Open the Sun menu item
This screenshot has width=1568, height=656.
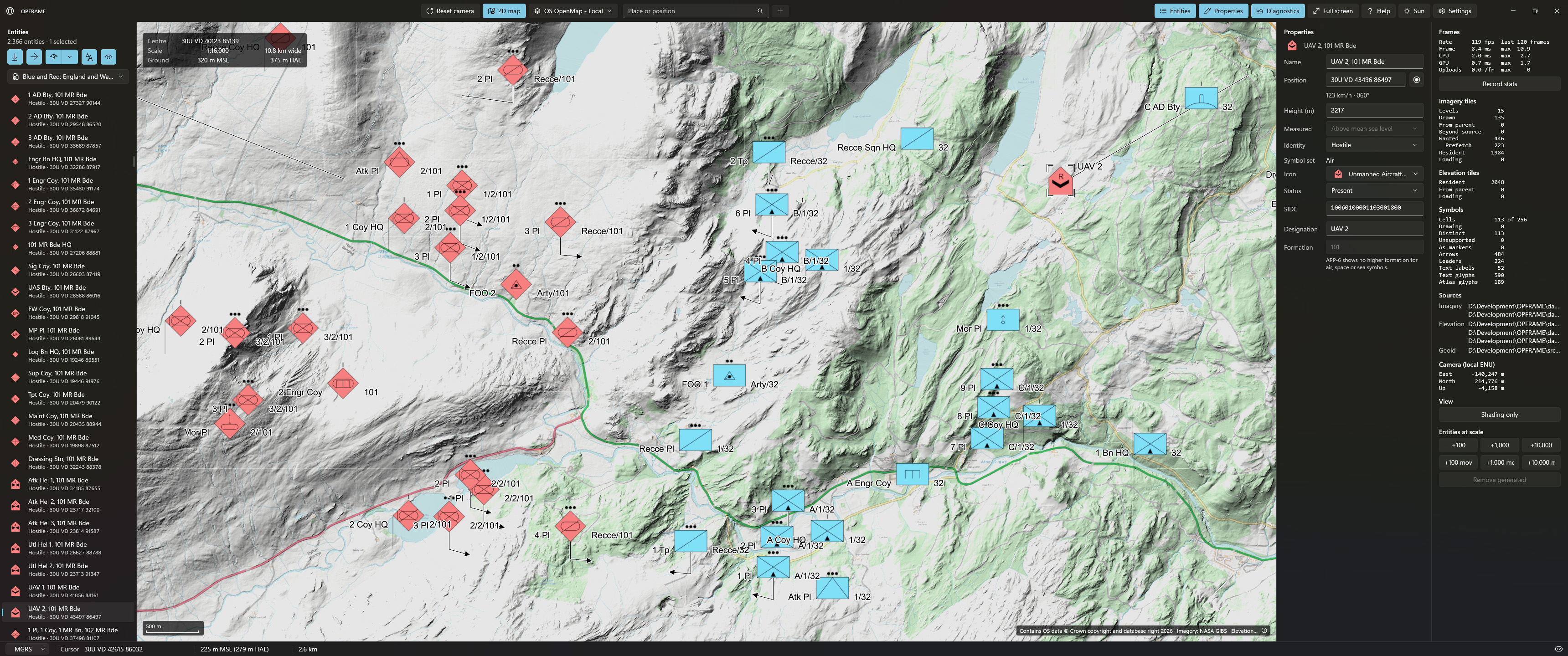(1414, 11)
